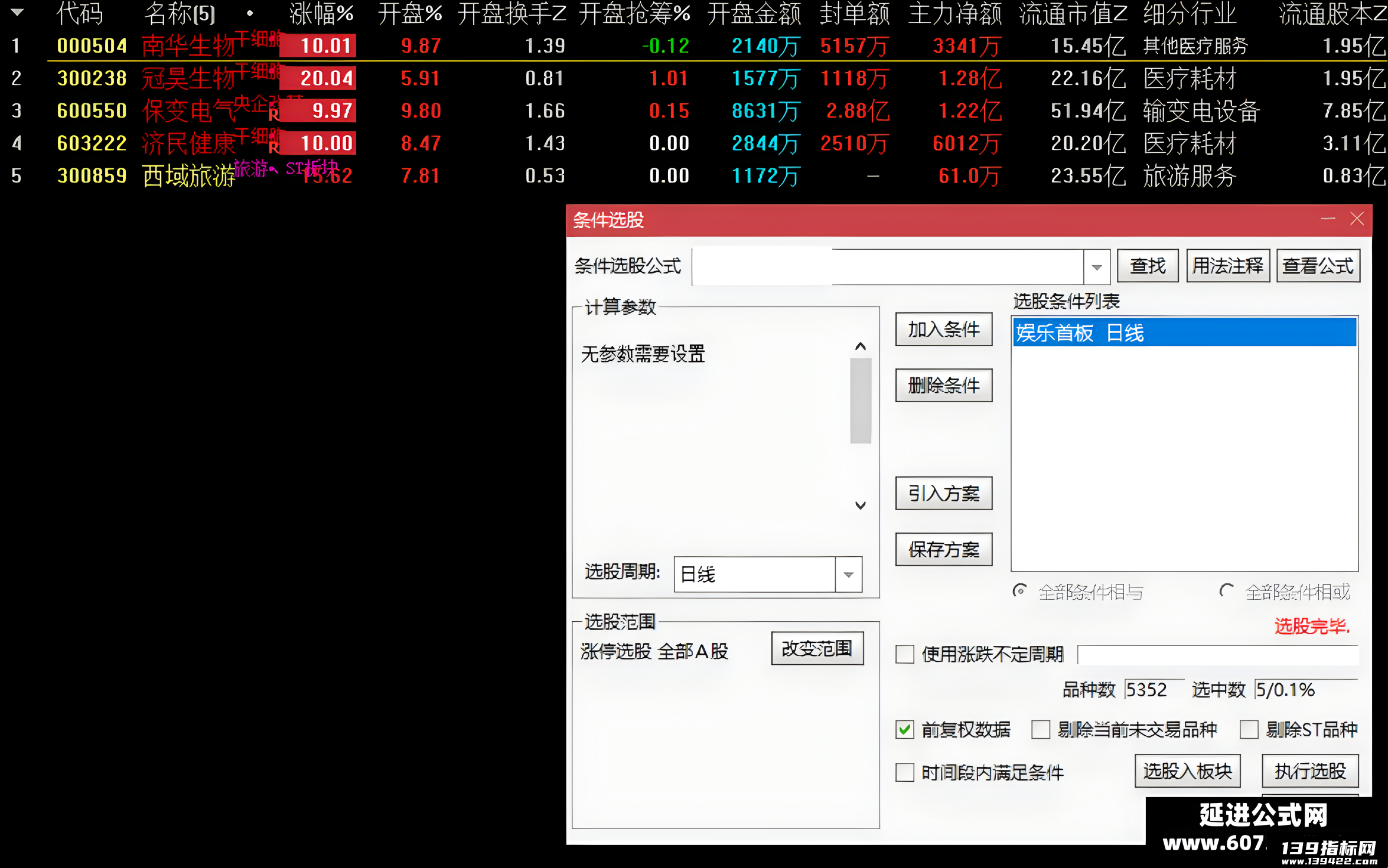The width and height of the screenshot is (1388, 868).
Task: Open the 条件选股公式 dropdown arrow
Action: click(x=1097, y=267)
